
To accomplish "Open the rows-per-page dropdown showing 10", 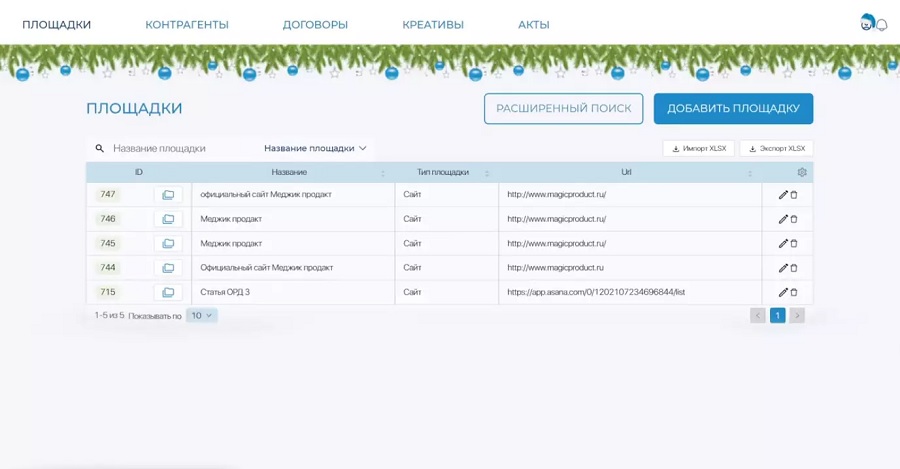I will point(201,316).
